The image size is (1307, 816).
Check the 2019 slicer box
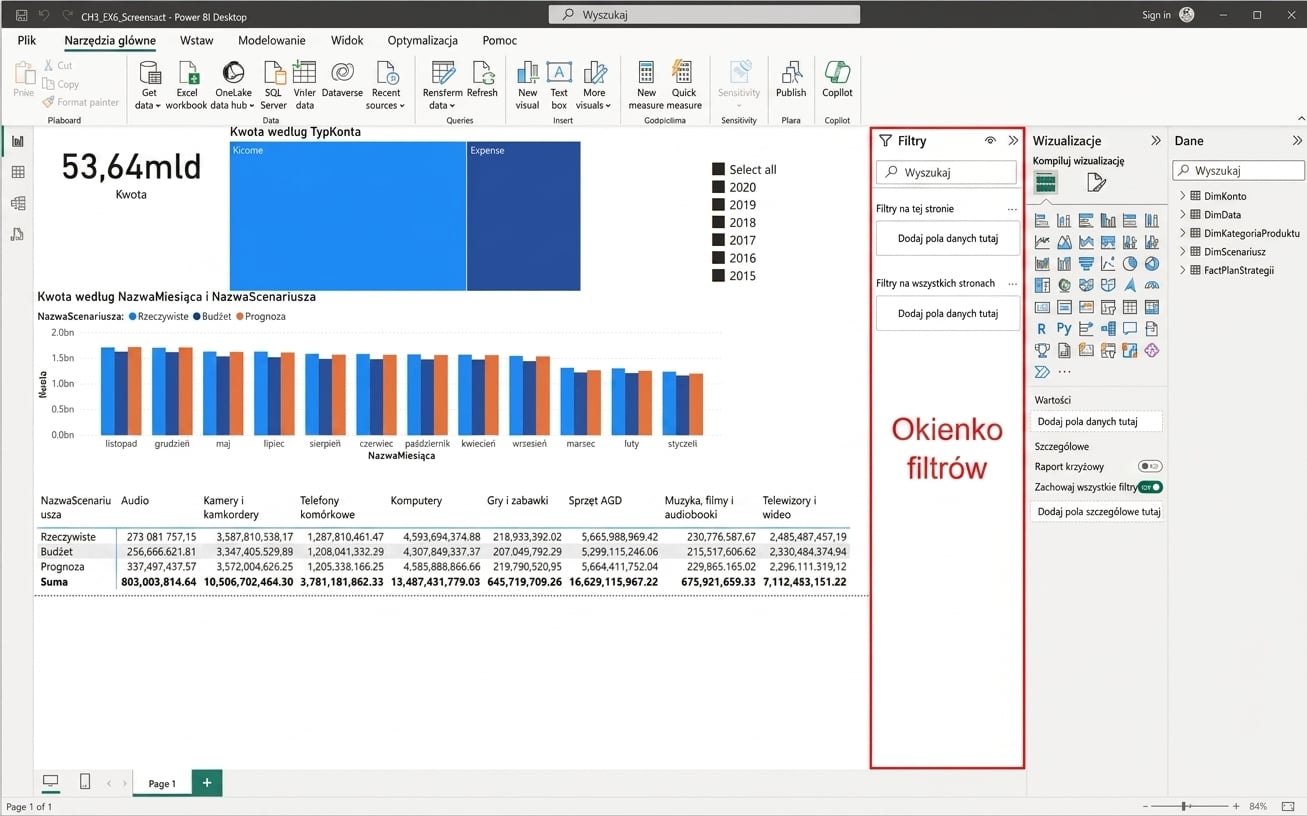[x=718, y=205]
